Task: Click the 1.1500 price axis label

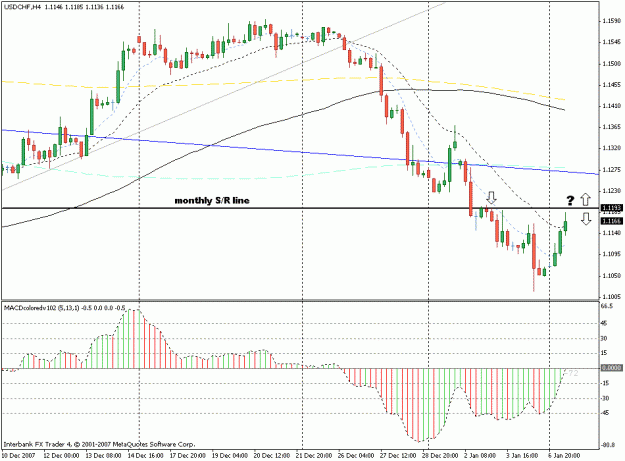Action: (x=611, y=63)
